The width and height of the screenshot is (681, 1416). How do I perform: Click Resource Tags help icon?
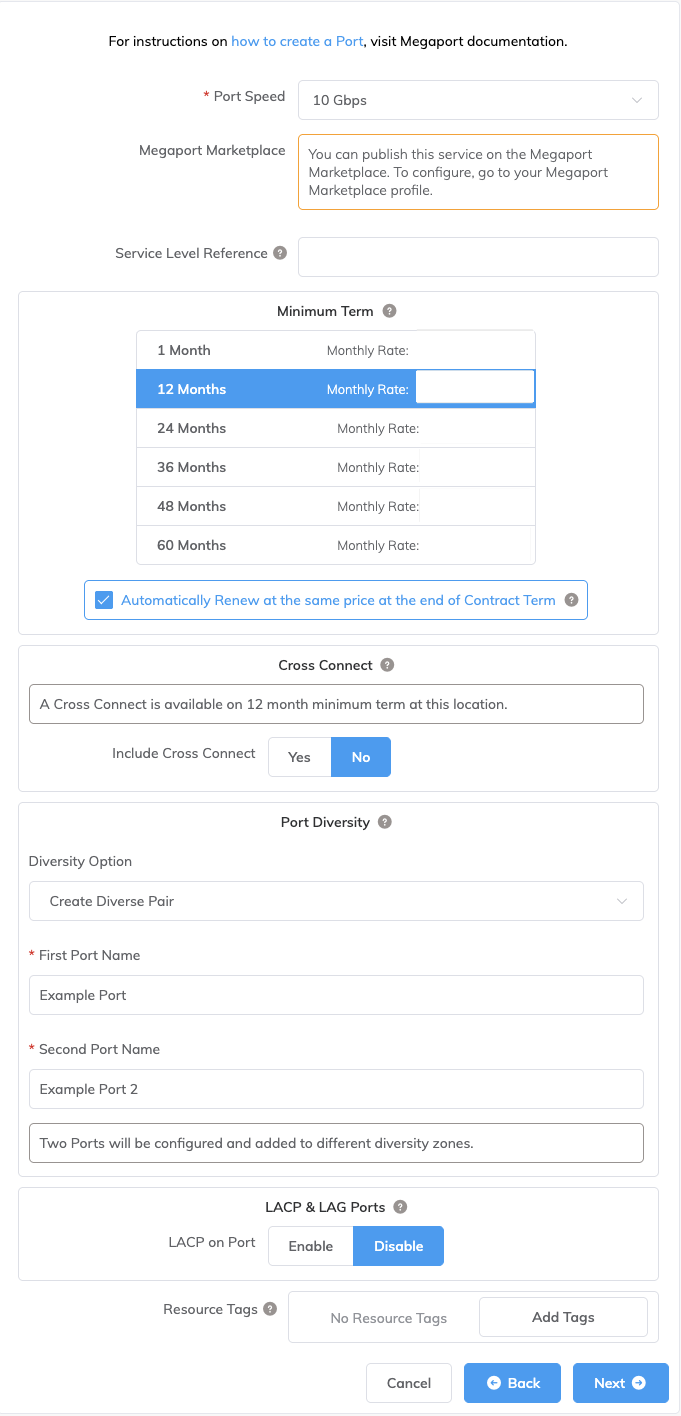(x=270, y=1309)
